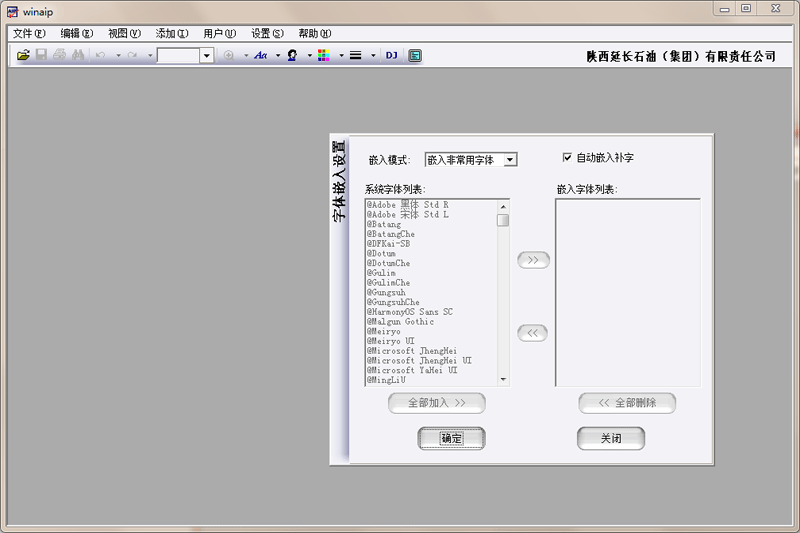800x533 pixels.
Task: Click the '<<' remove font arrow button
Action: coord(533,333)
